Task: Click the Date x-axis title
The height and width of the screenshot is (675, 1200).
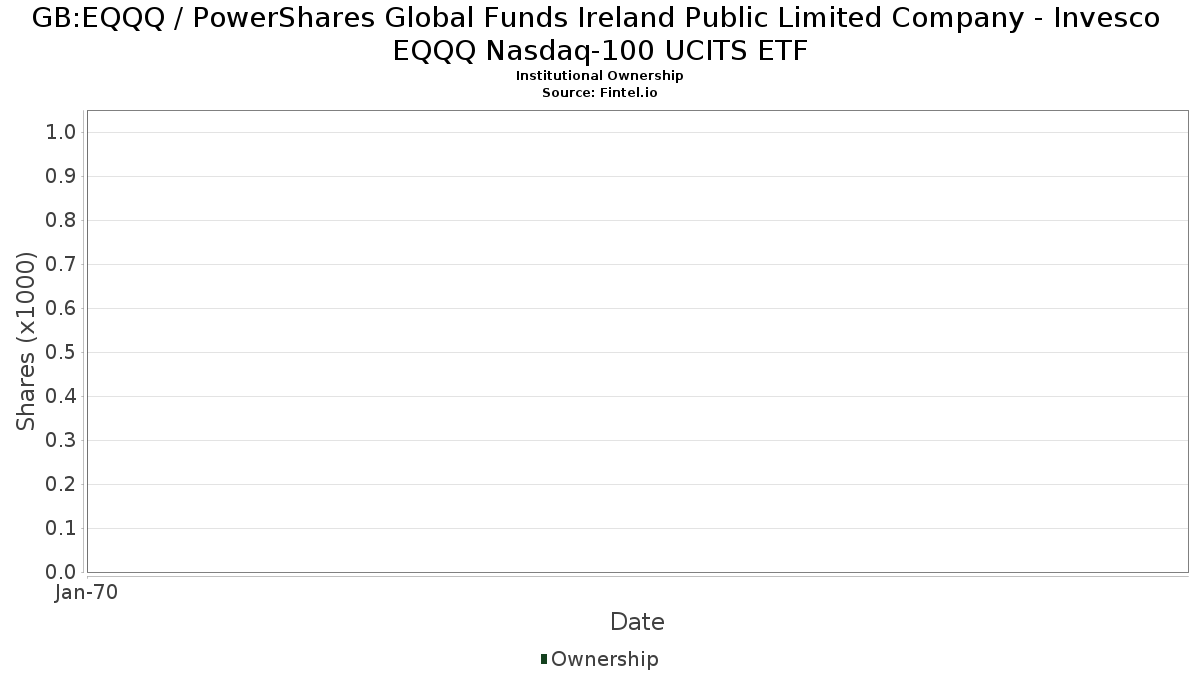Action: pyautogui.click(x=637, y=622)
